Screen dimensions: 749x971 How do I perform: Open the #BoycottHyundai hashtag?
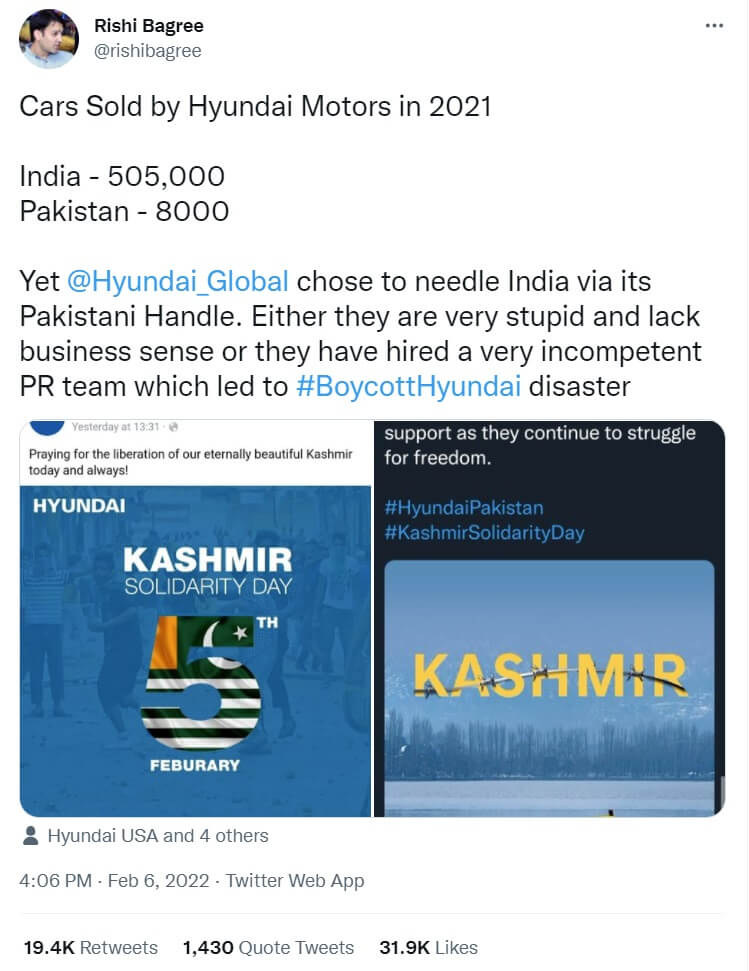click(x=409, y=385)
